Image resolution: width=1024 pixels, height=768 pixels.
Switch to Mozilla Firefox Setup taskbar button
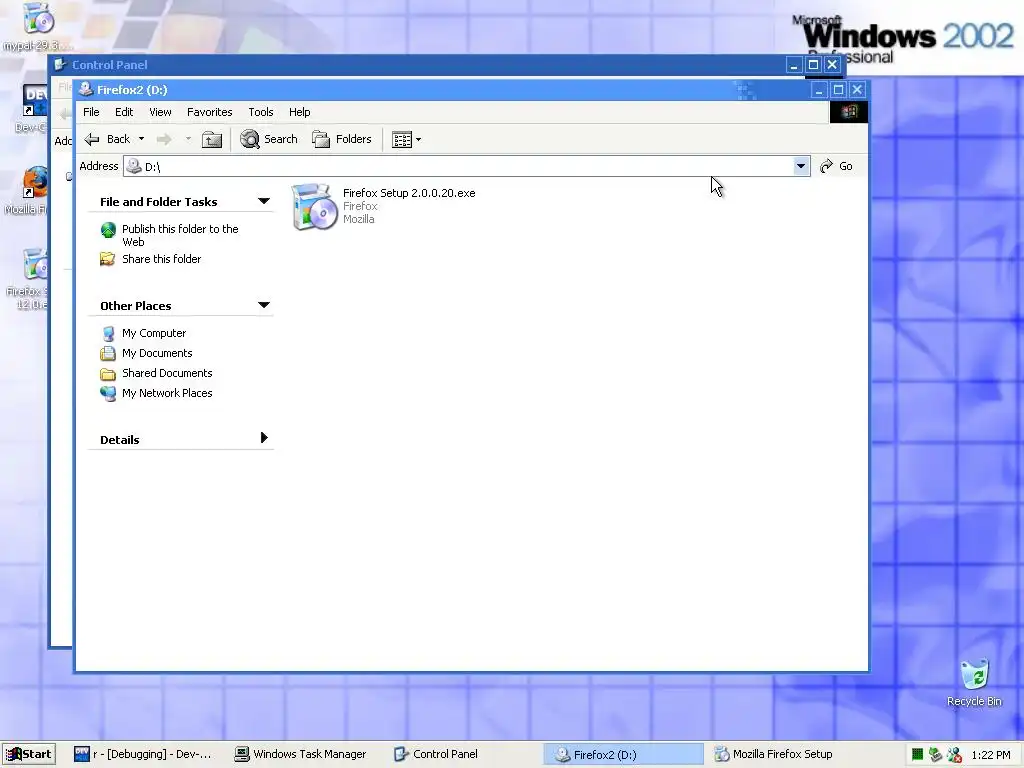[774, 754]
